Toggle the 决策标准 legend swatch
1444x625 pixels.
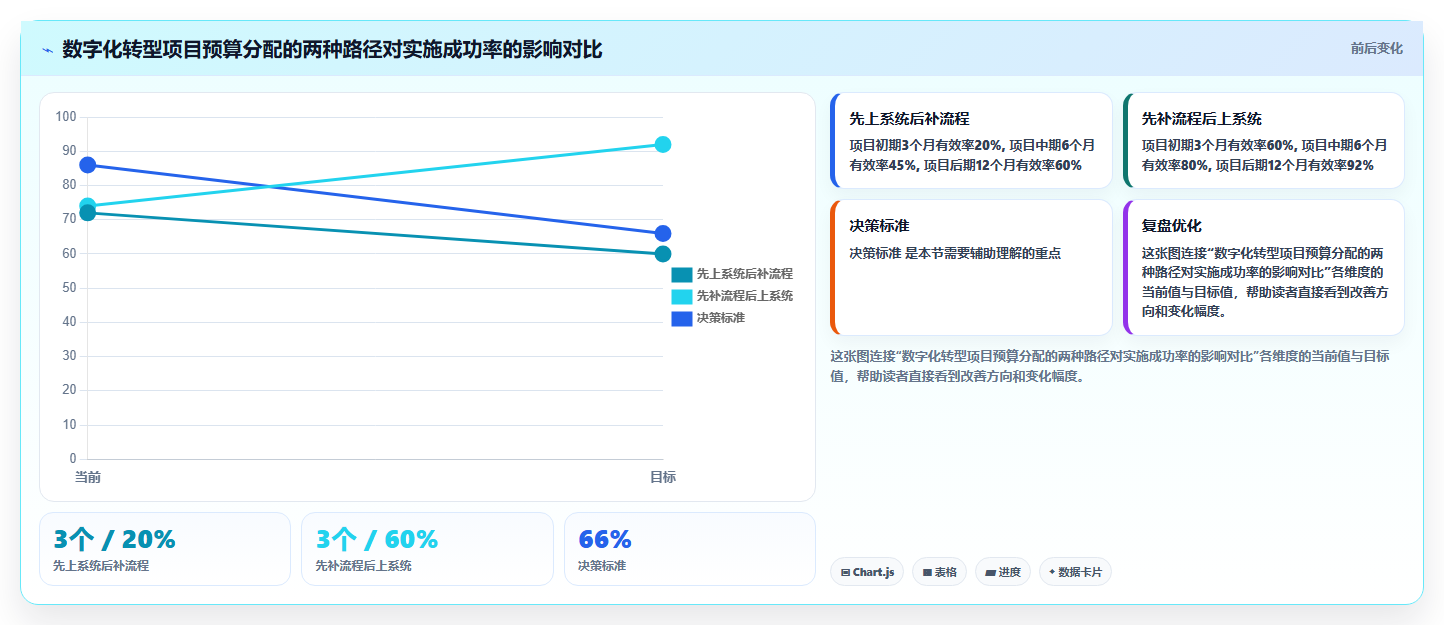pos(682,318)
